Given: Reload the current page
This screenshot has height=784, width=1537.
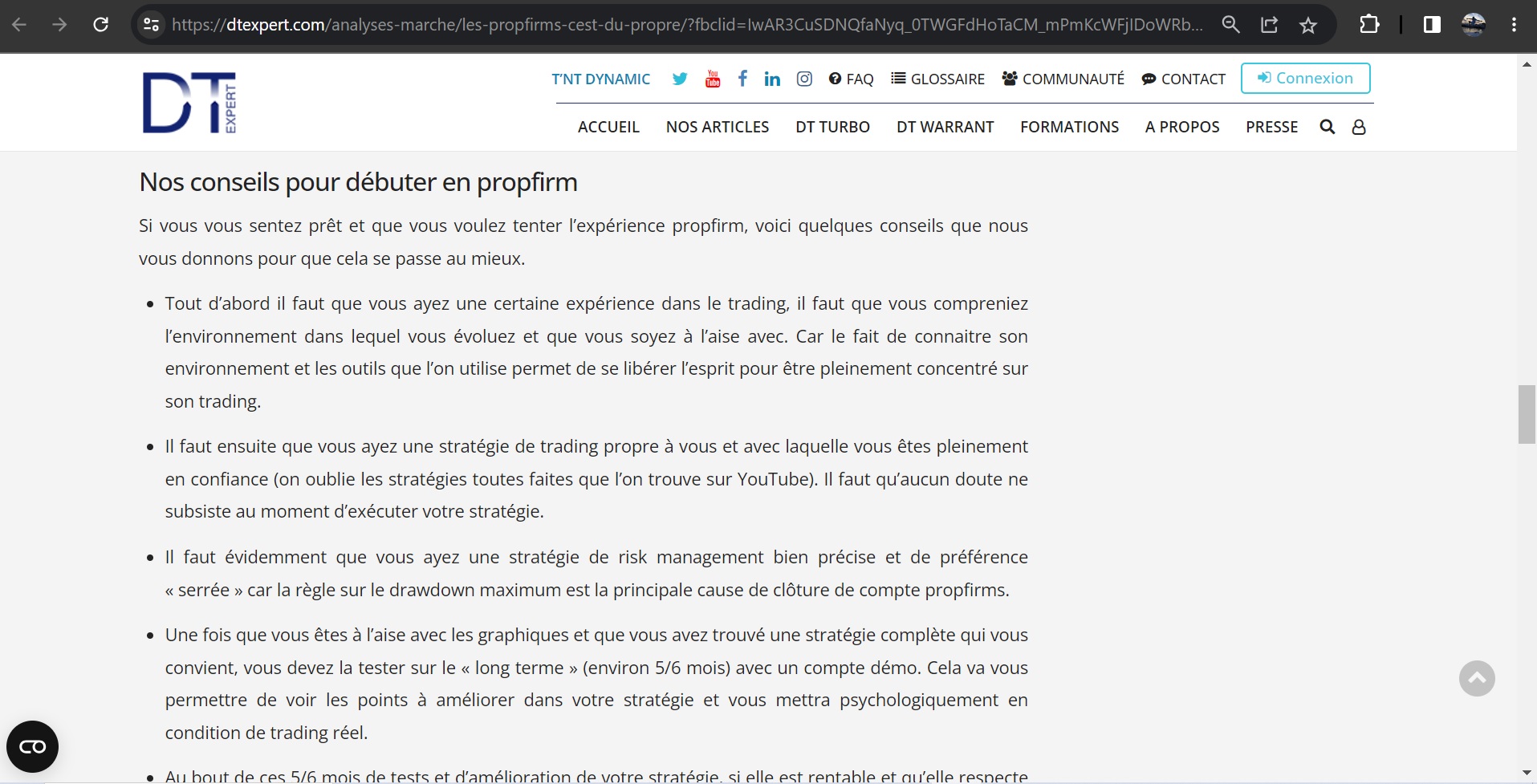Looking at the screenshot, I should [101, 25].
